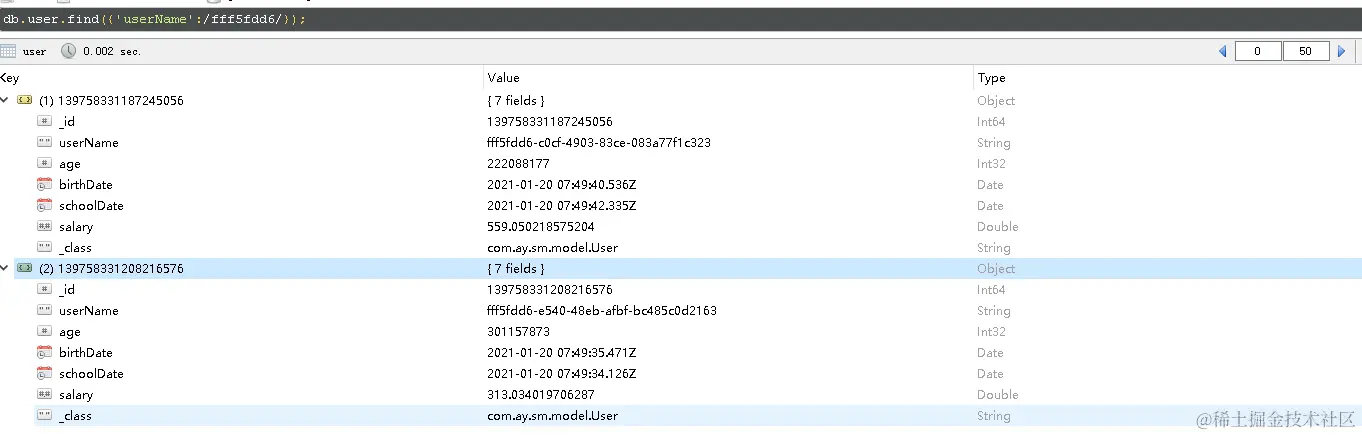Viewport: 1362px width, 436px height.
Task: Click the Int64 icon of _id in document 2
Action: click(44, 289)
